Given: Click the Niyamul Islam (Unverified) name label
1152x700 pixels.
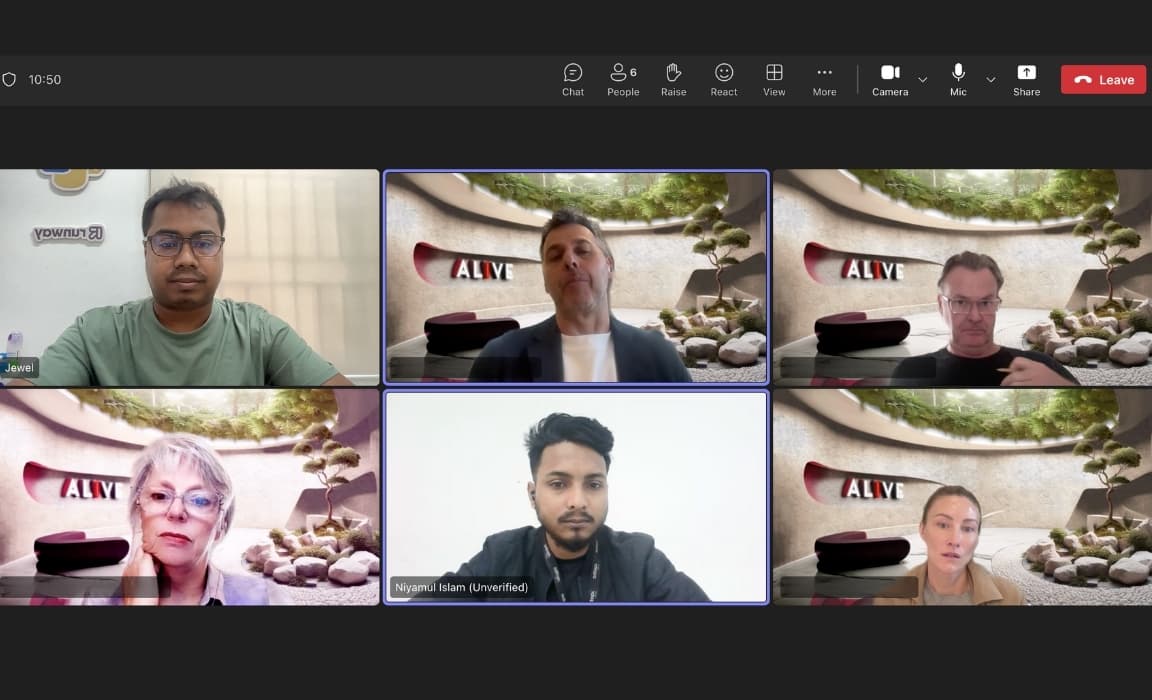Looking at the screenshot, I should coord(461,587).
